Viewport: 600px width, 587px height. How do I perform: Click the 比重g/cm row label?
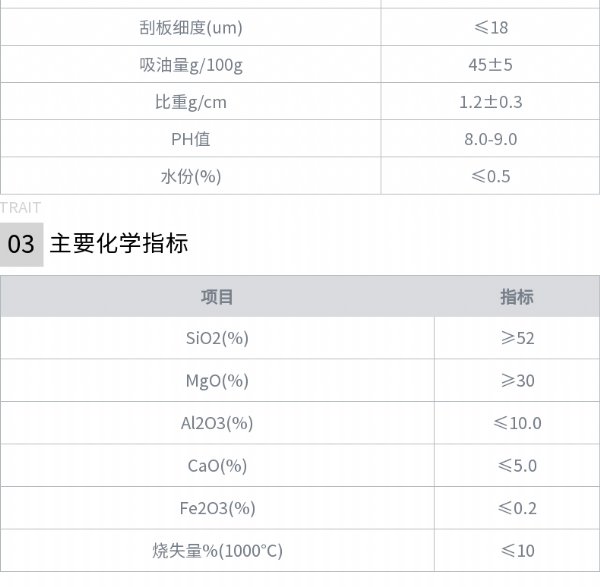pyautogui.click(x=191, y=102)
